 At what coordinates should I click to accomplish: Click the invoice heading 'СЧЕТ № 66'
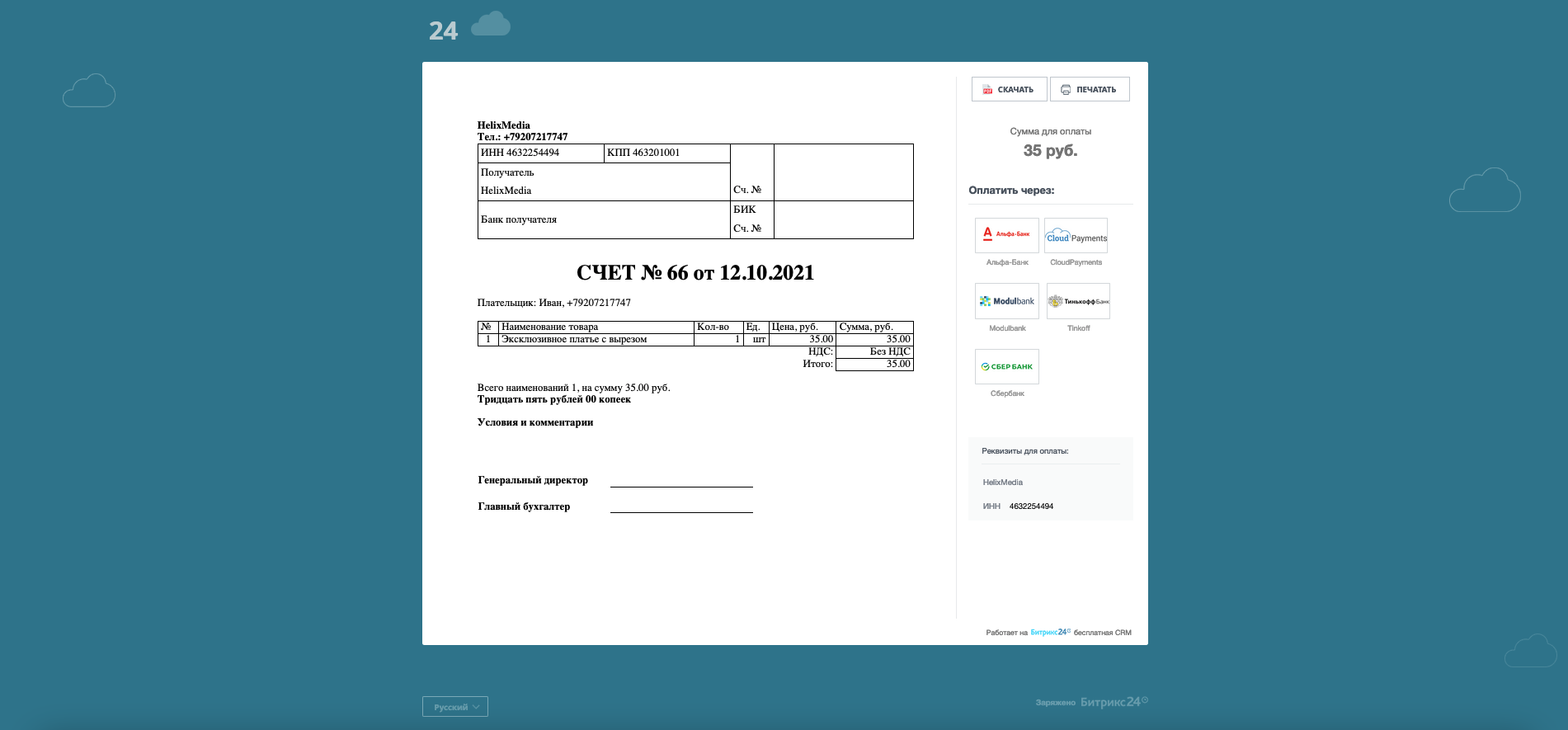click(695, 273)
